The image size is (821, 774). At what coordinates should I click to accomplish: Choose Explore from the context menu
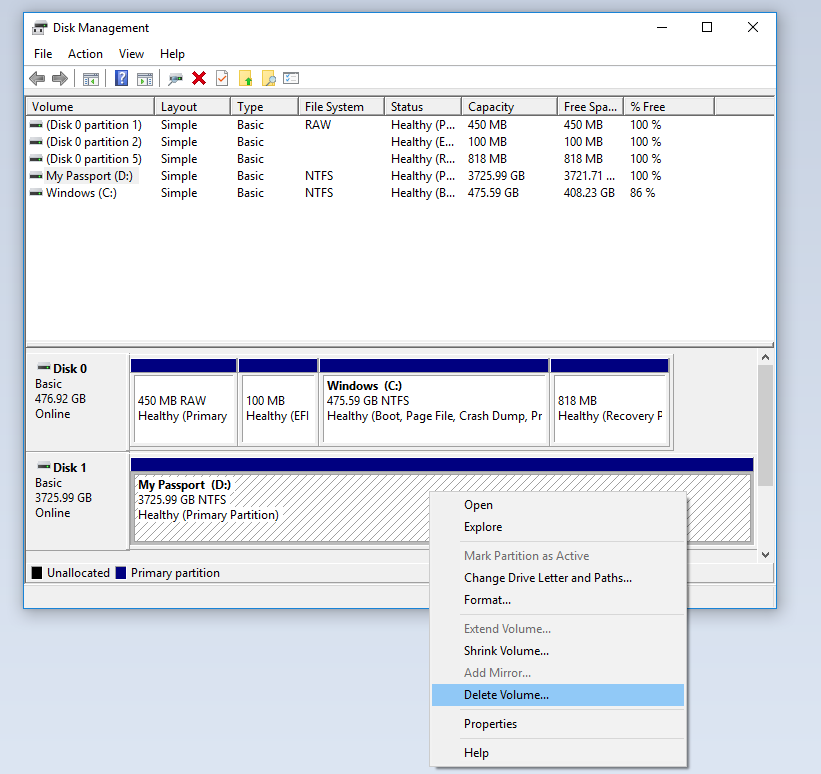(558, 527)
